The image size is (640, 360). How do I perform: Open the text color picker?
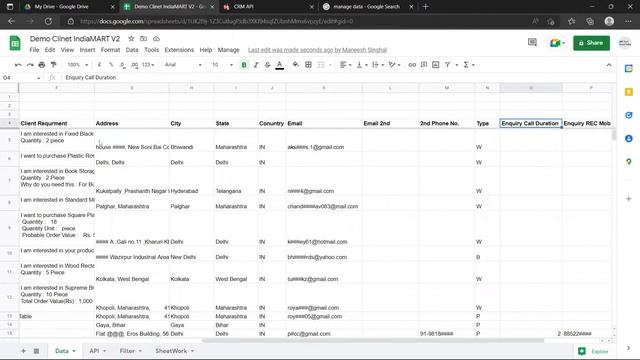click(x=280, y=65)
